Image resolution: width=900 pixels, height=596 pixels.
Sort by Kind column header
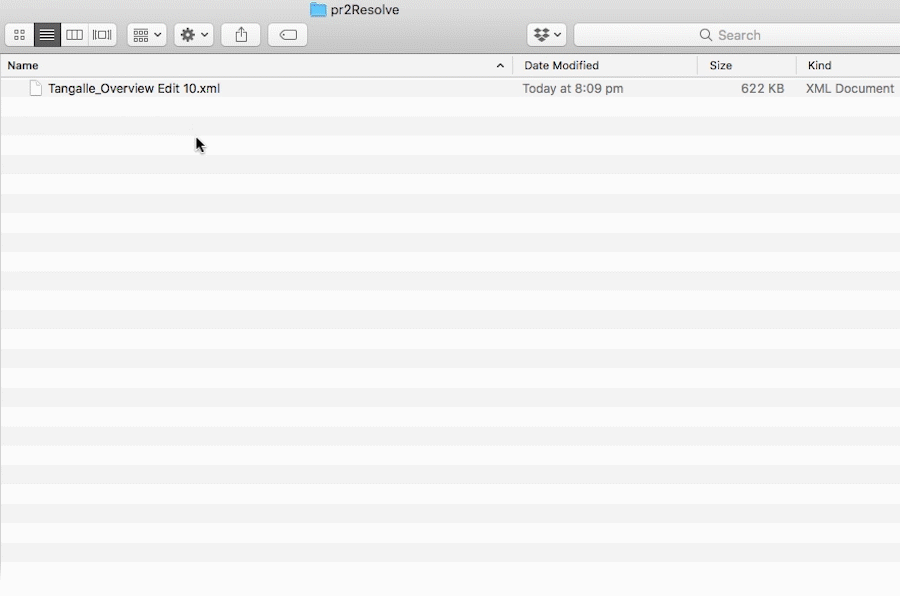848,65
